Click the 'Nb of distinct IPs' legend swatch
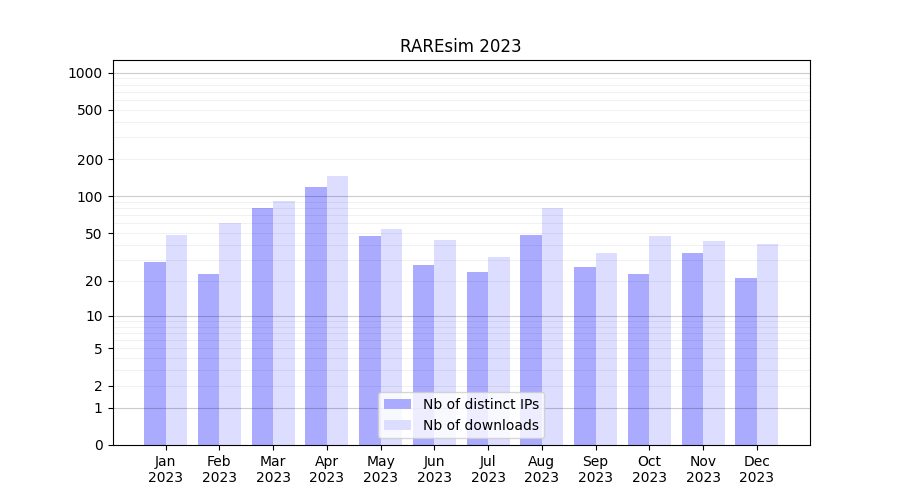 point(397,404)
